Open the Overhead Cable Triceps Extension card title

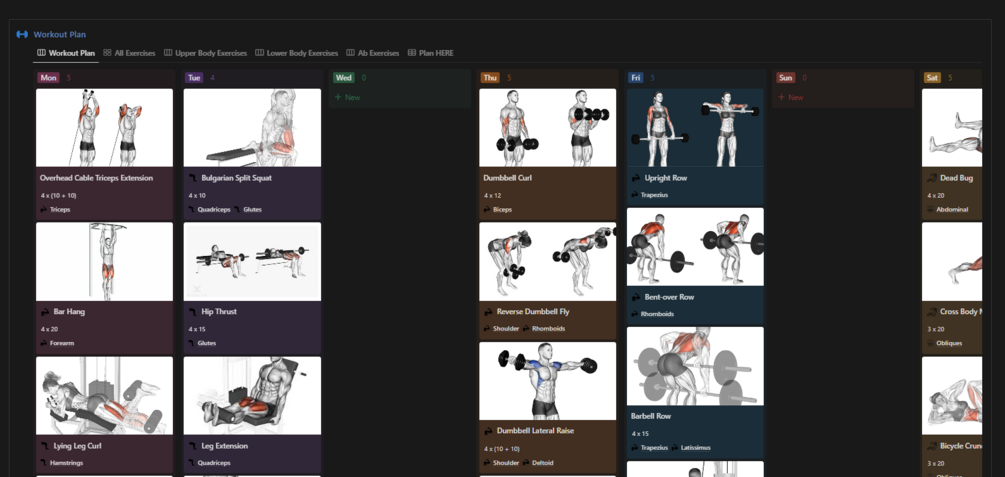point(96,178)
